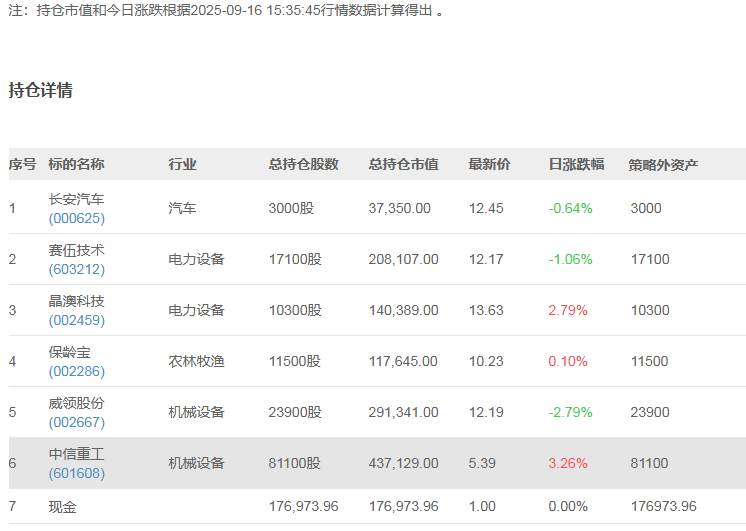Select market value 208,107.00

point(403,259)
